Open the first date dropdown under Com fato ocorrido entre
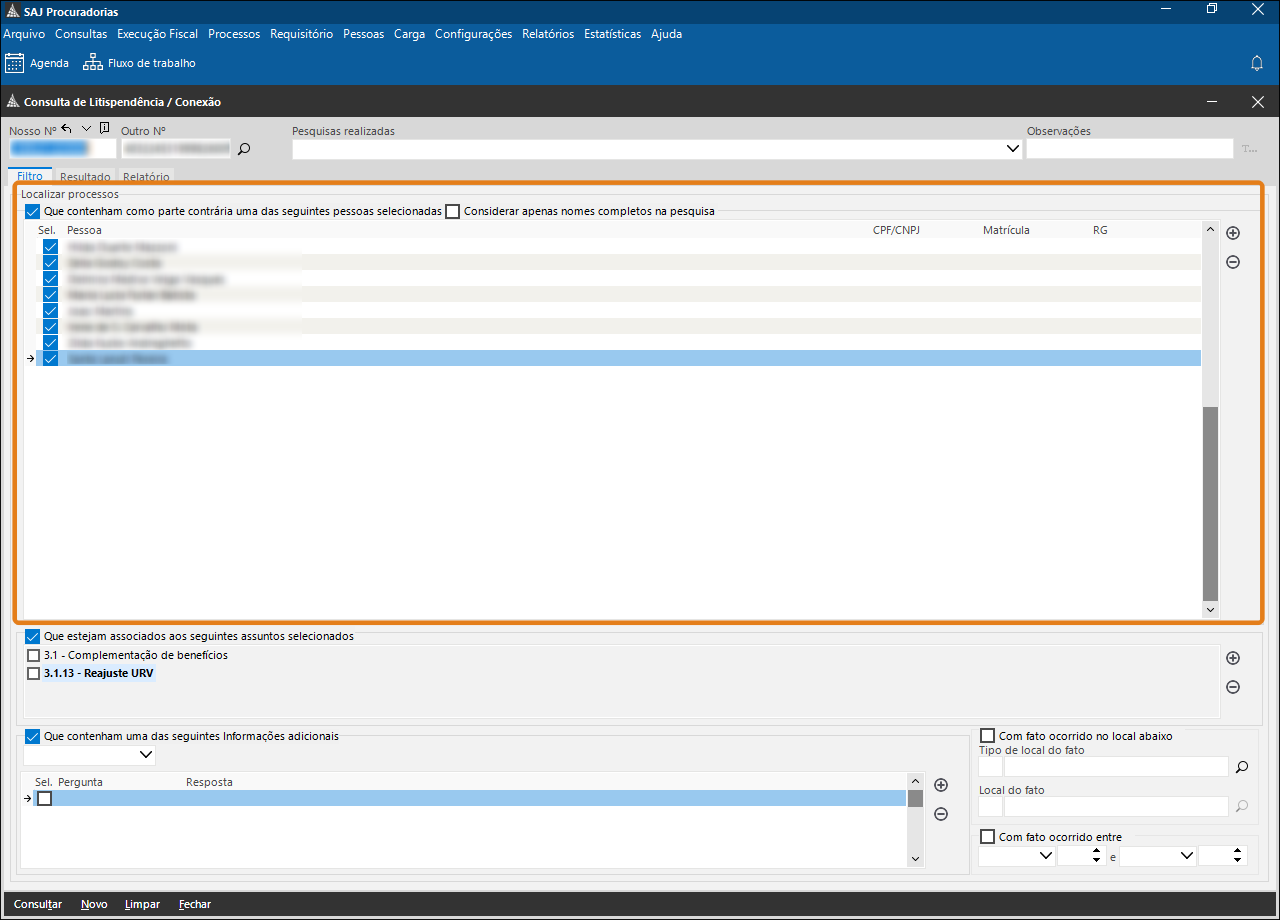 point(1046,856)
